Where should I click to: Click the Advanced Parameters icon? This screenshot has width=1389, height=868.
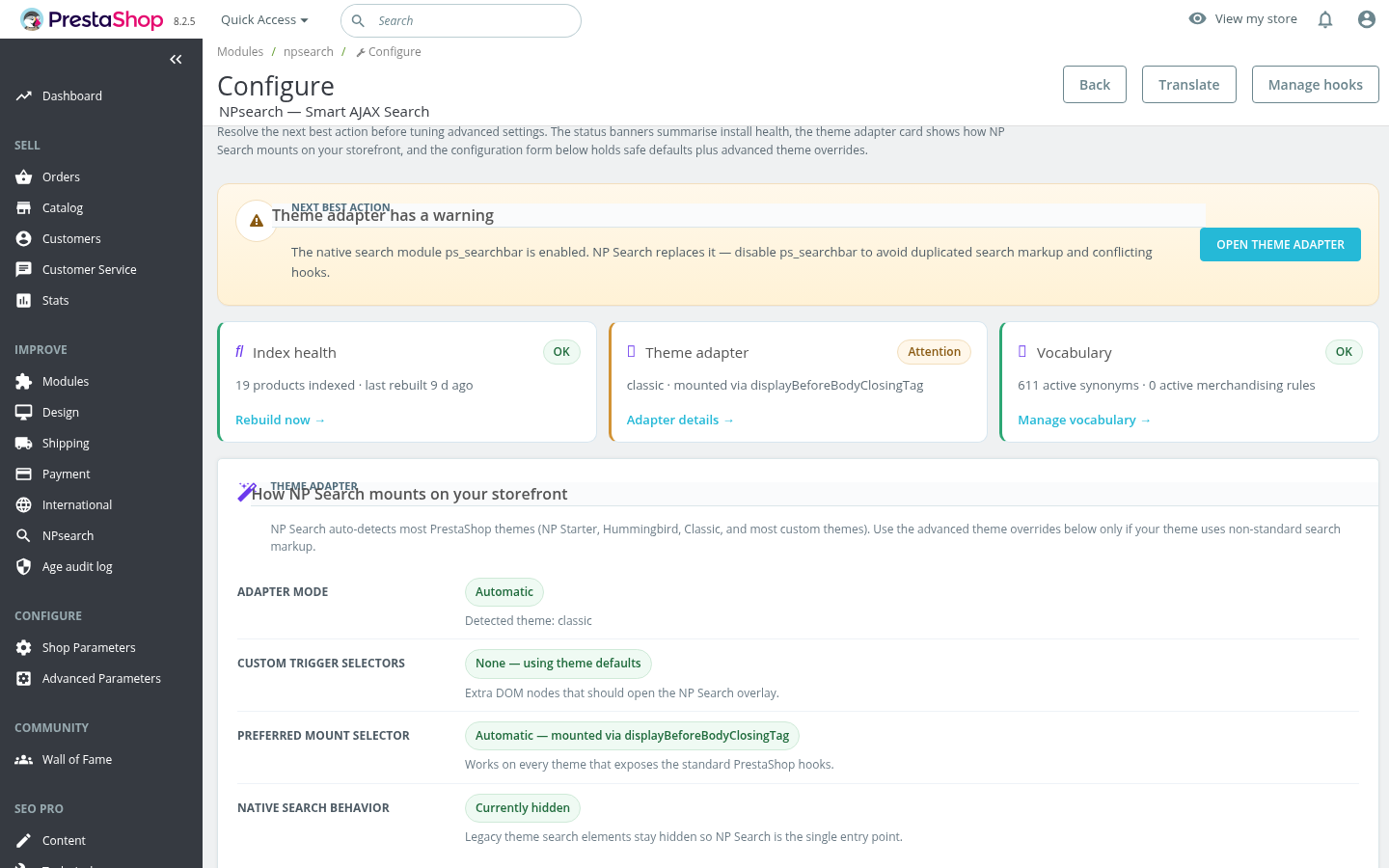point(24,678)
